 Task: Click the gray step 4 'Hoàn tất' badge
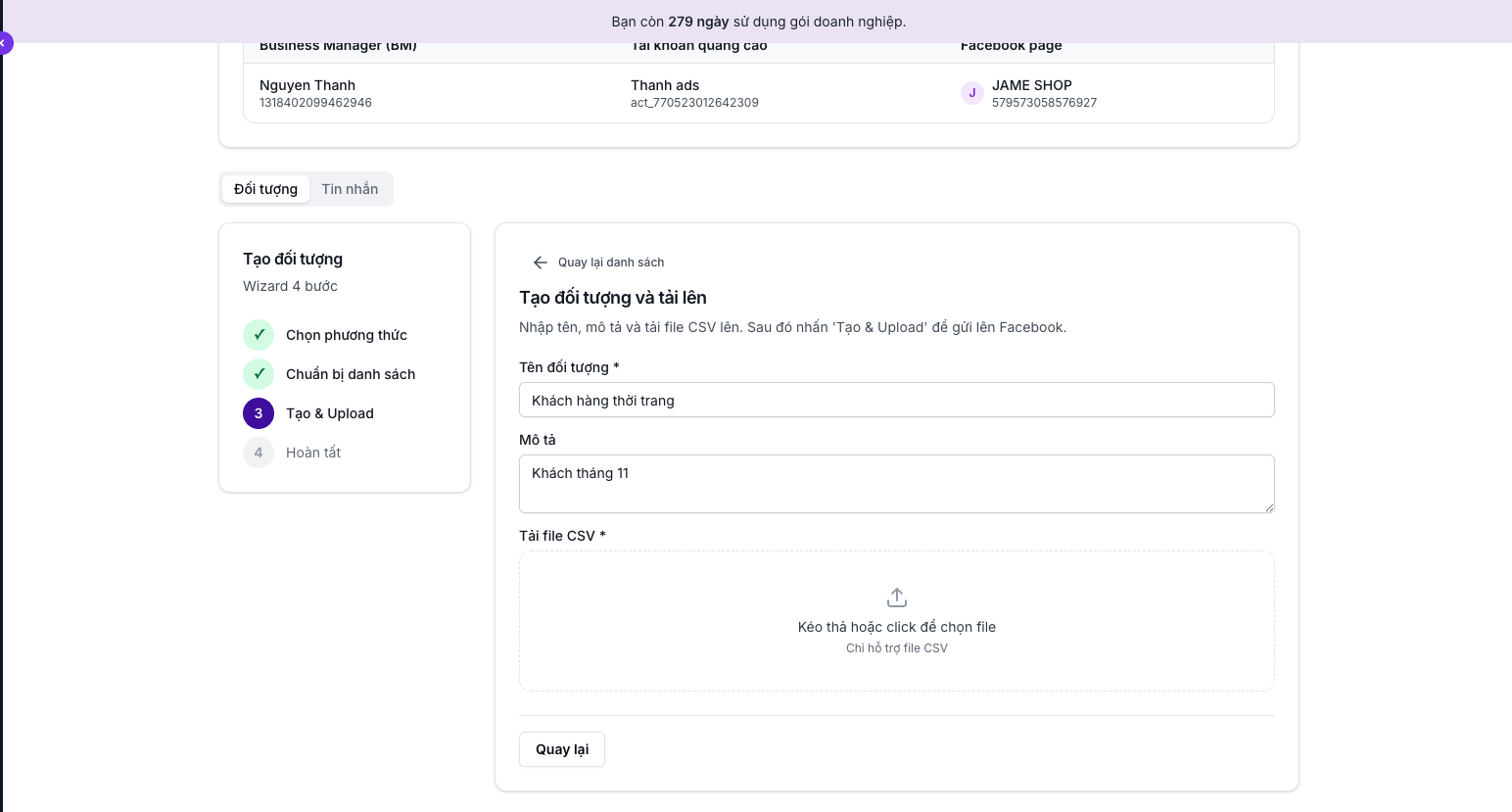pyautogui.click(x=258, y=452)
